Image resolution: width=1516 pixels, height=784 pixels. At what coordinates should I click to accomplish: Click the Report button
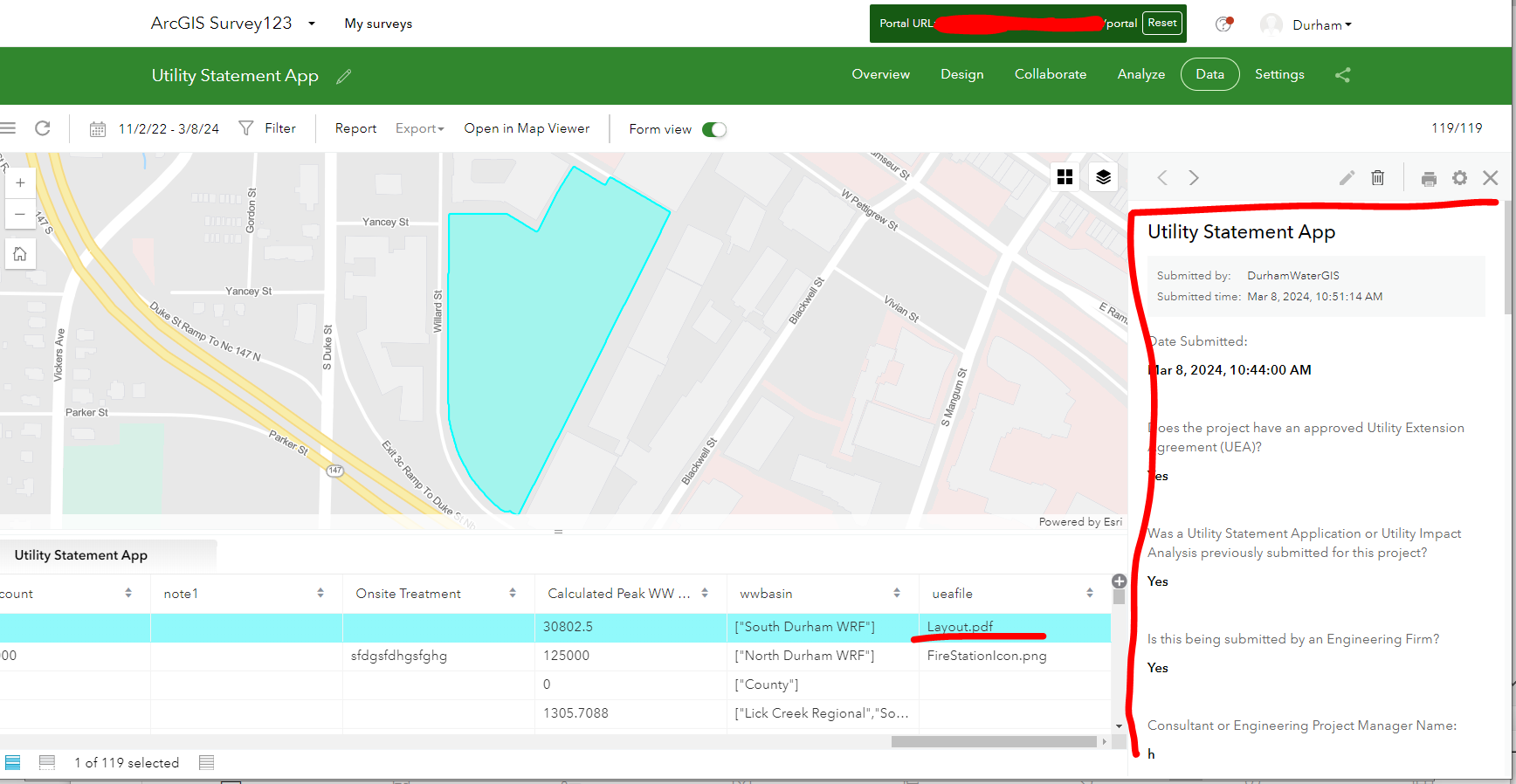point(355,128)
